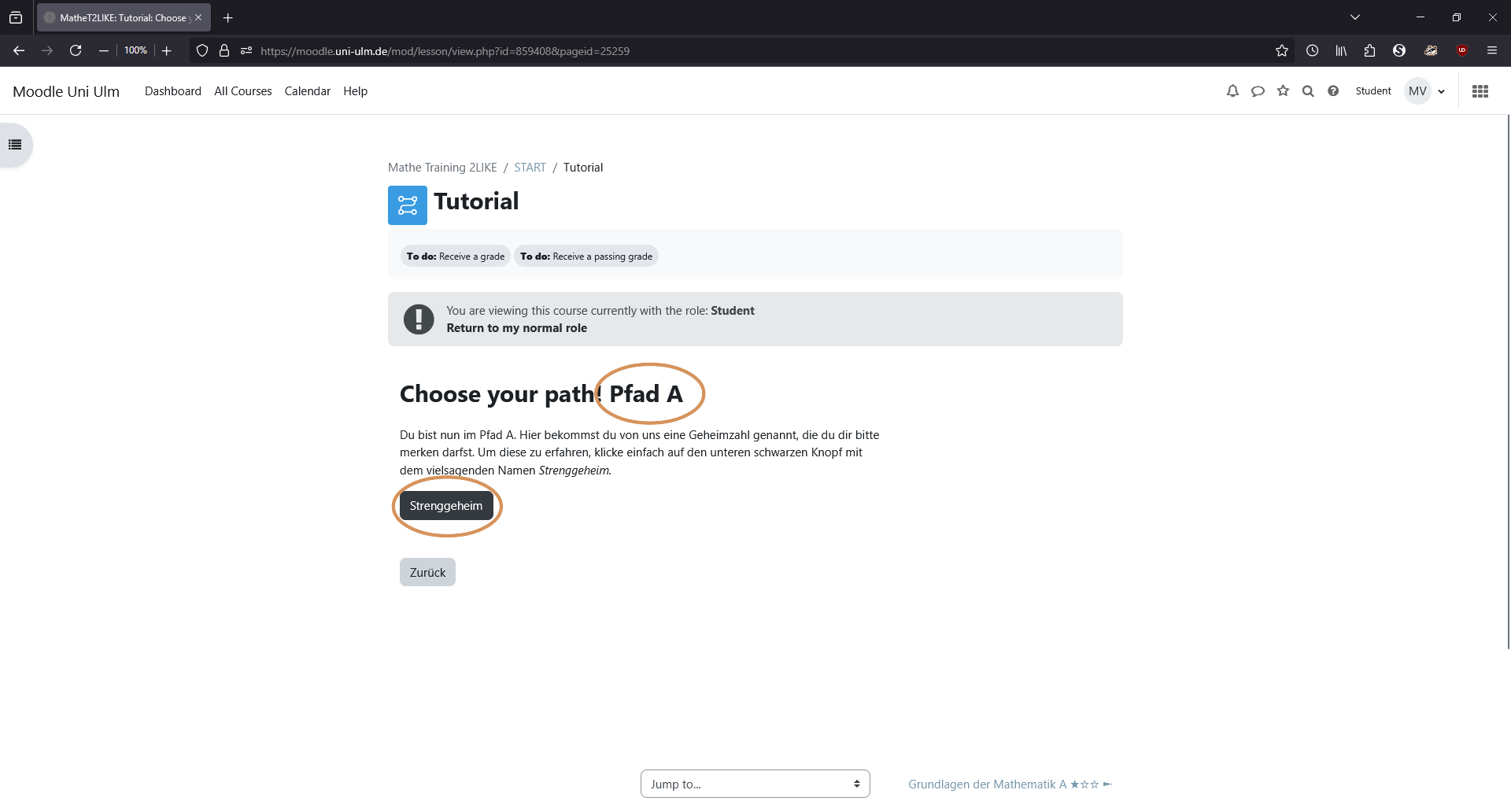Open the Dashboard menu item
The height and width of the screenshot is (812, 1511).
coord(173,91)
